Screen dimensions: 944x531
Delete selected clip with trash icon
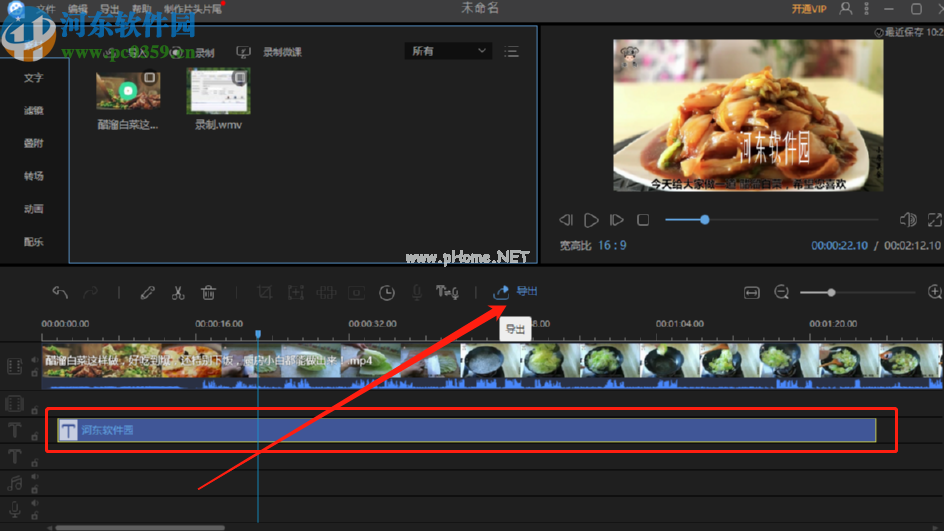pos(208,293)
